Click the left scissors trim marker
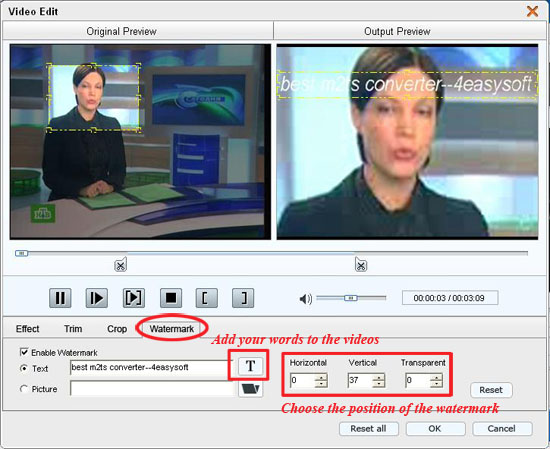The height and width of the screenshot is (449, 550). click(120, 265)
